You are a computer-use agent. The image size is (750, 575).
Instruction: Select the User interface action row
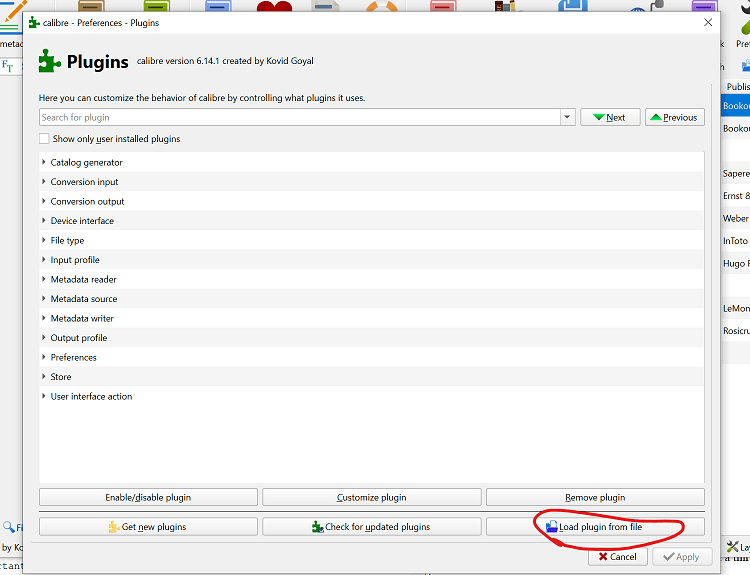tap(372, 396)
